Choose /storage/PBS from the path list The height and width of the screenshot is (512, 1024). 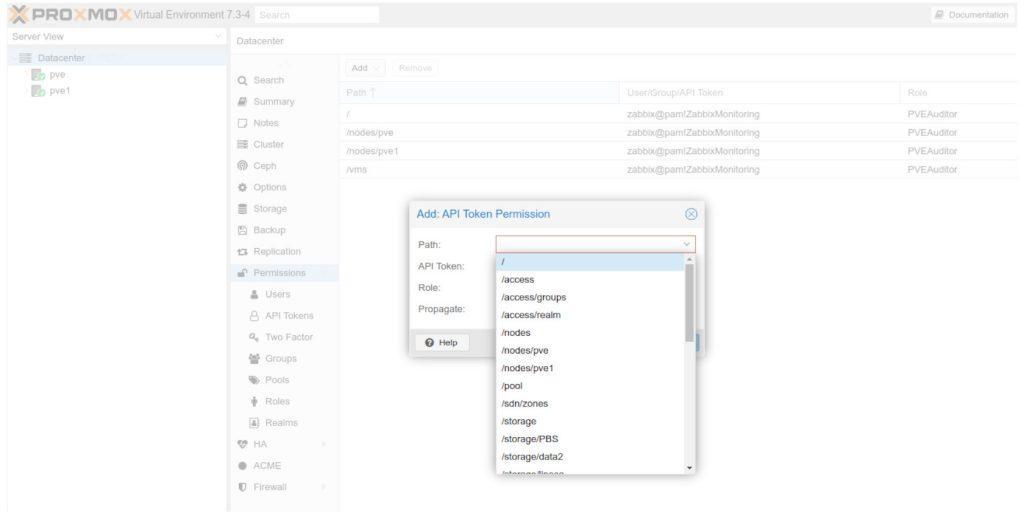[x=590, y=439]
